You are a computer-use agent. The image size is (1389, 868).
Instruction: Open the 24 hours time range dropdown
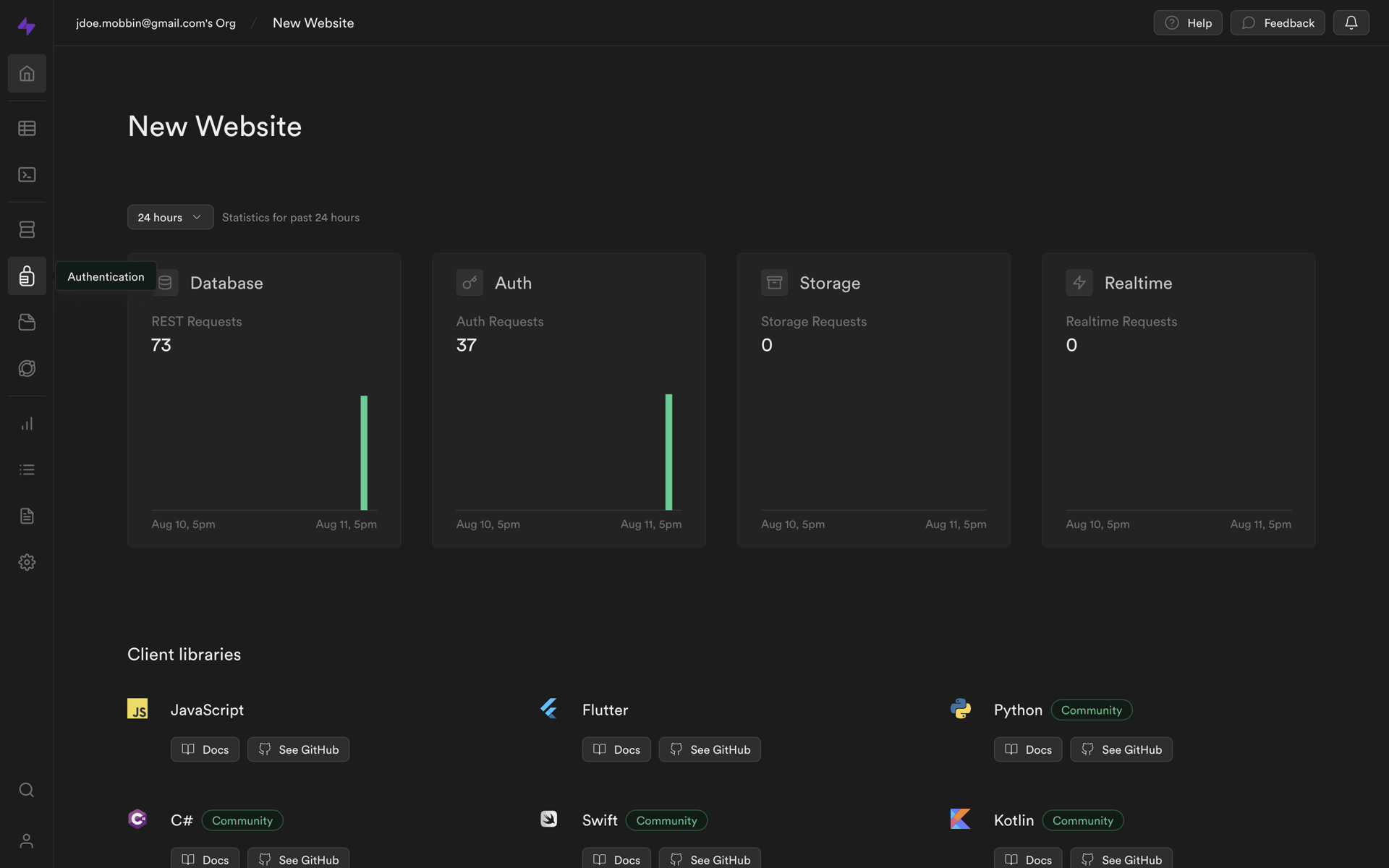(170, 217)
